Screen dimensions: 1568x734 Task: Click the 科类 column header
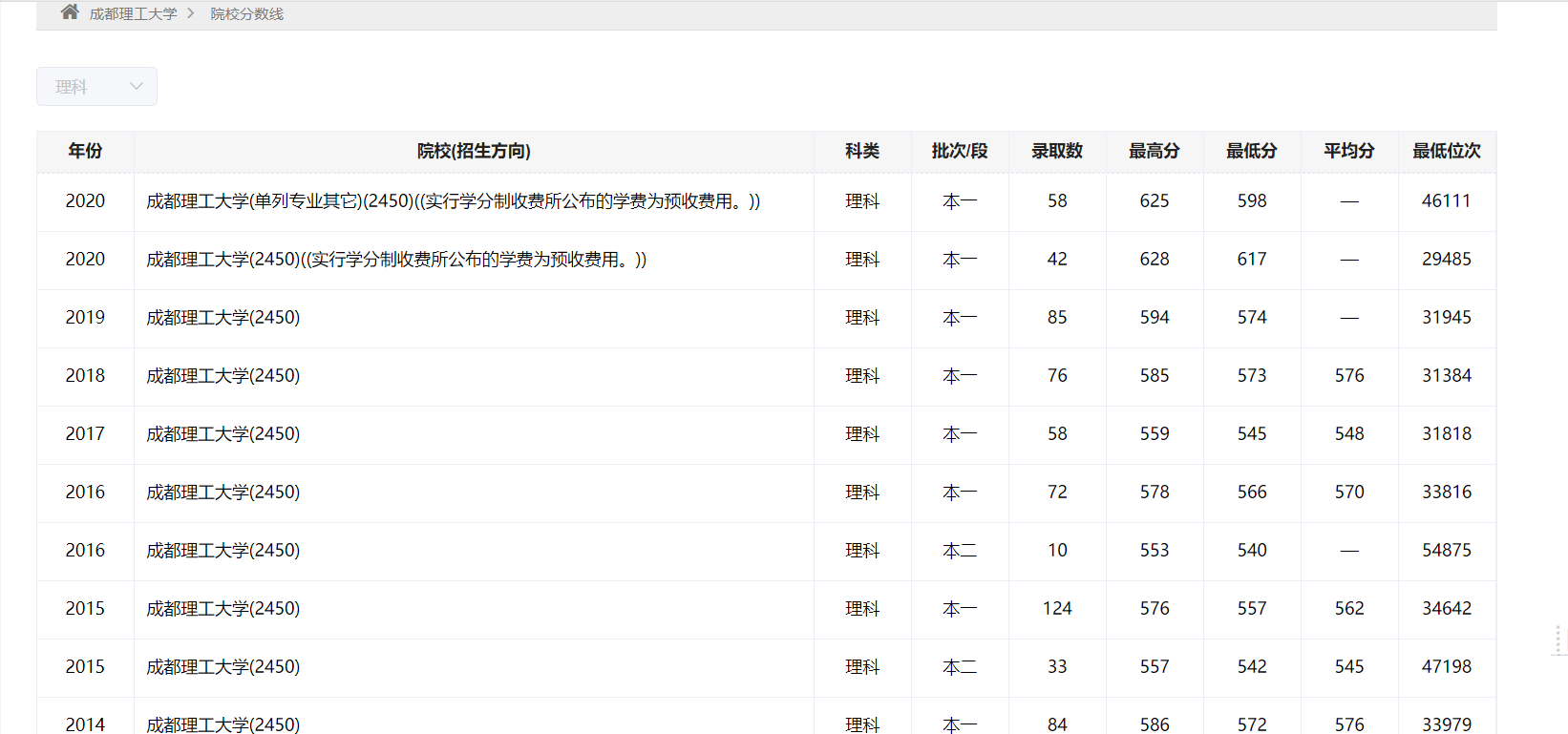[x=862, y=151]
